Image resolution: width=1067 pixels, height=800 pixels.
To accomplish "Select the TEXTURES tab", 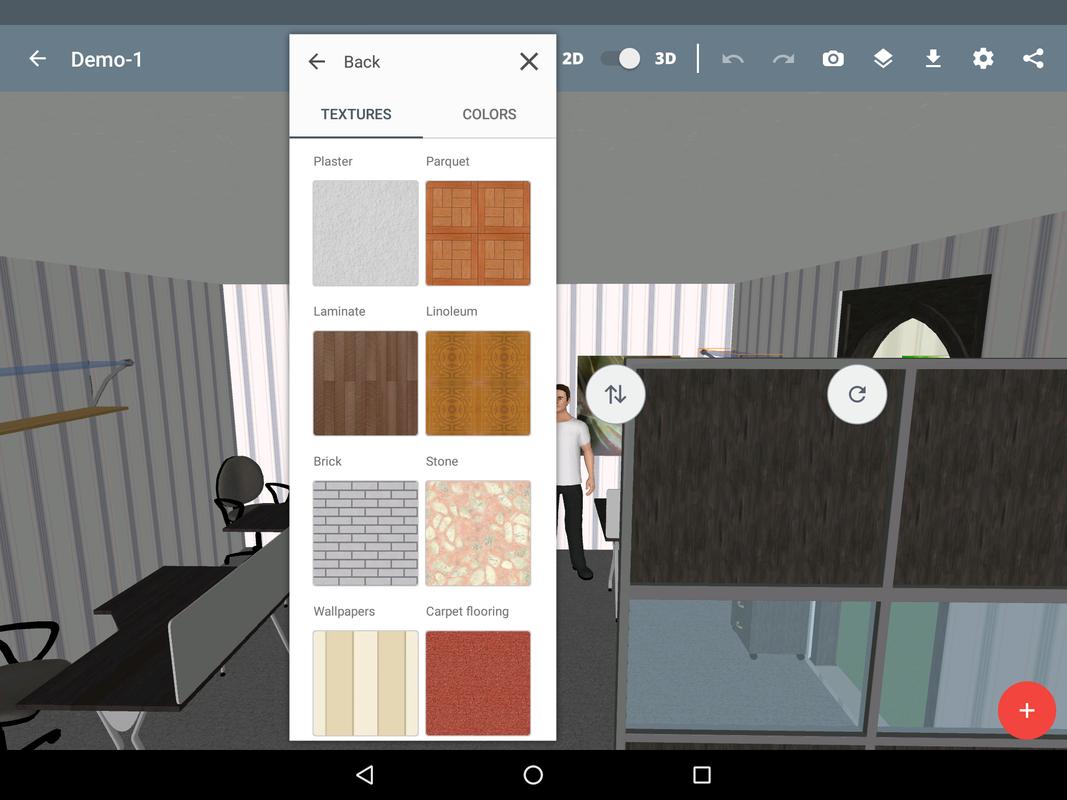I will 356,114.
